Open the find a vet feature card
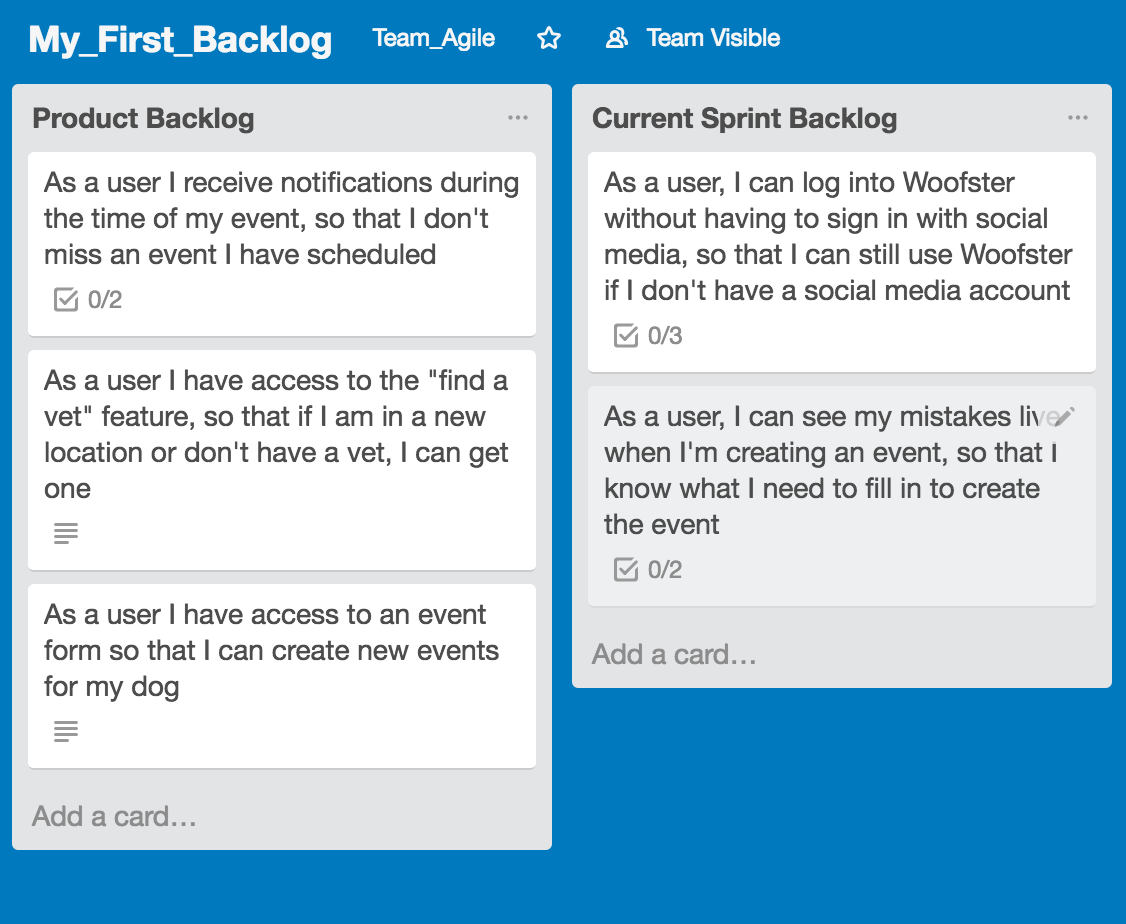This screenshot has width=1126, height=924. [281, 435]
